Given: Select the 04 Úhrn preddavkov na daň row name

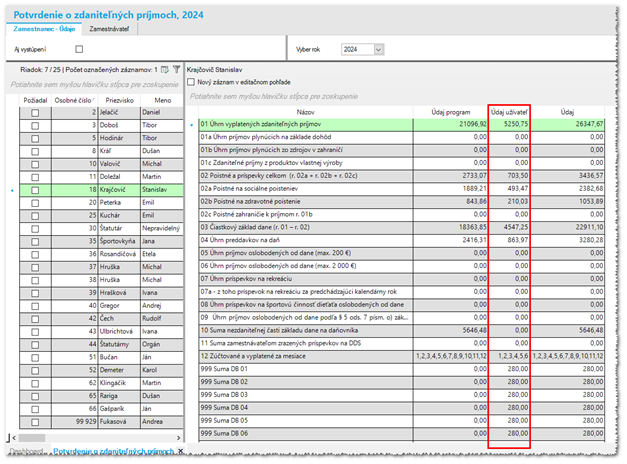Looking at the screenshot, I should coord(306,240).
